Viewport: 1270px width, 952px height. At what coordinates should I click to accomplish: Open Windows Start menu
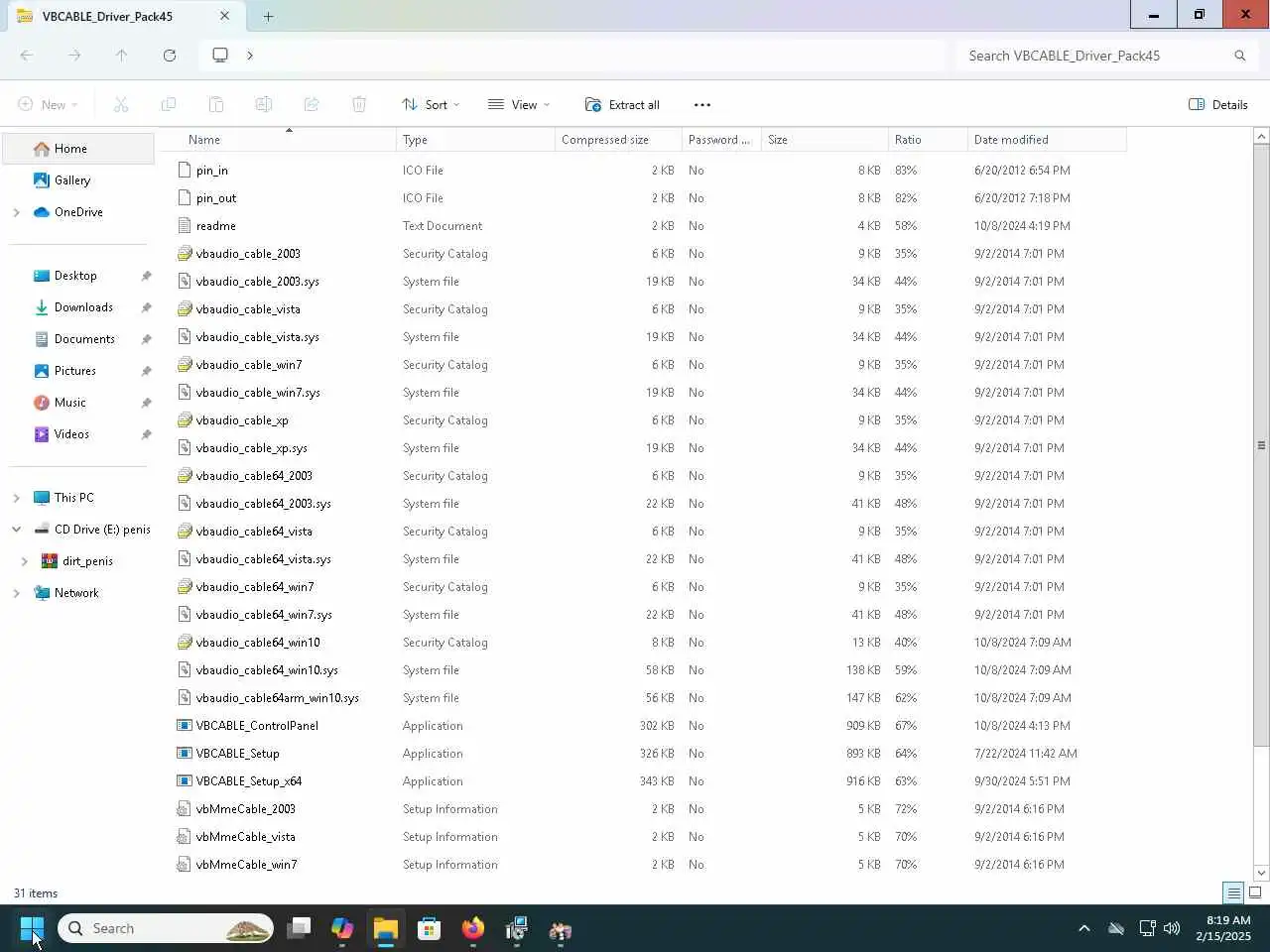point(32,928)
